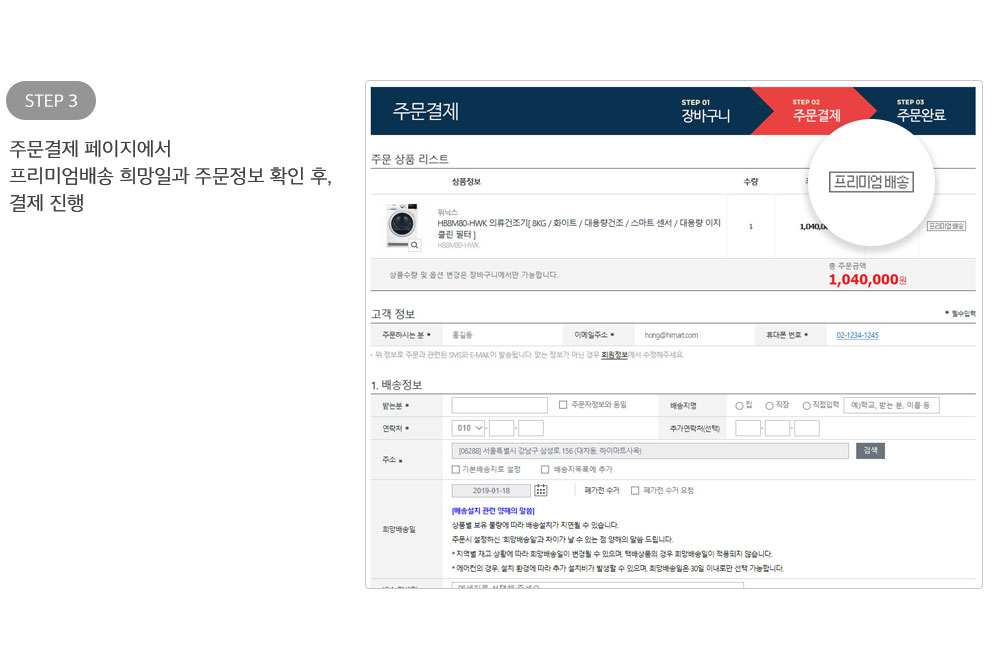Click email value hong@himart.com
The width and height of the screenshot is (1008, 668).
tap(671, 335)
